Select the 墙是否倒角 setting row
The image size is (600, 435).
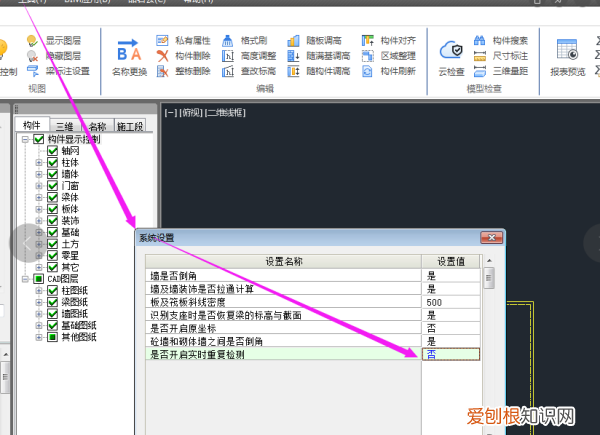point(284,275)
